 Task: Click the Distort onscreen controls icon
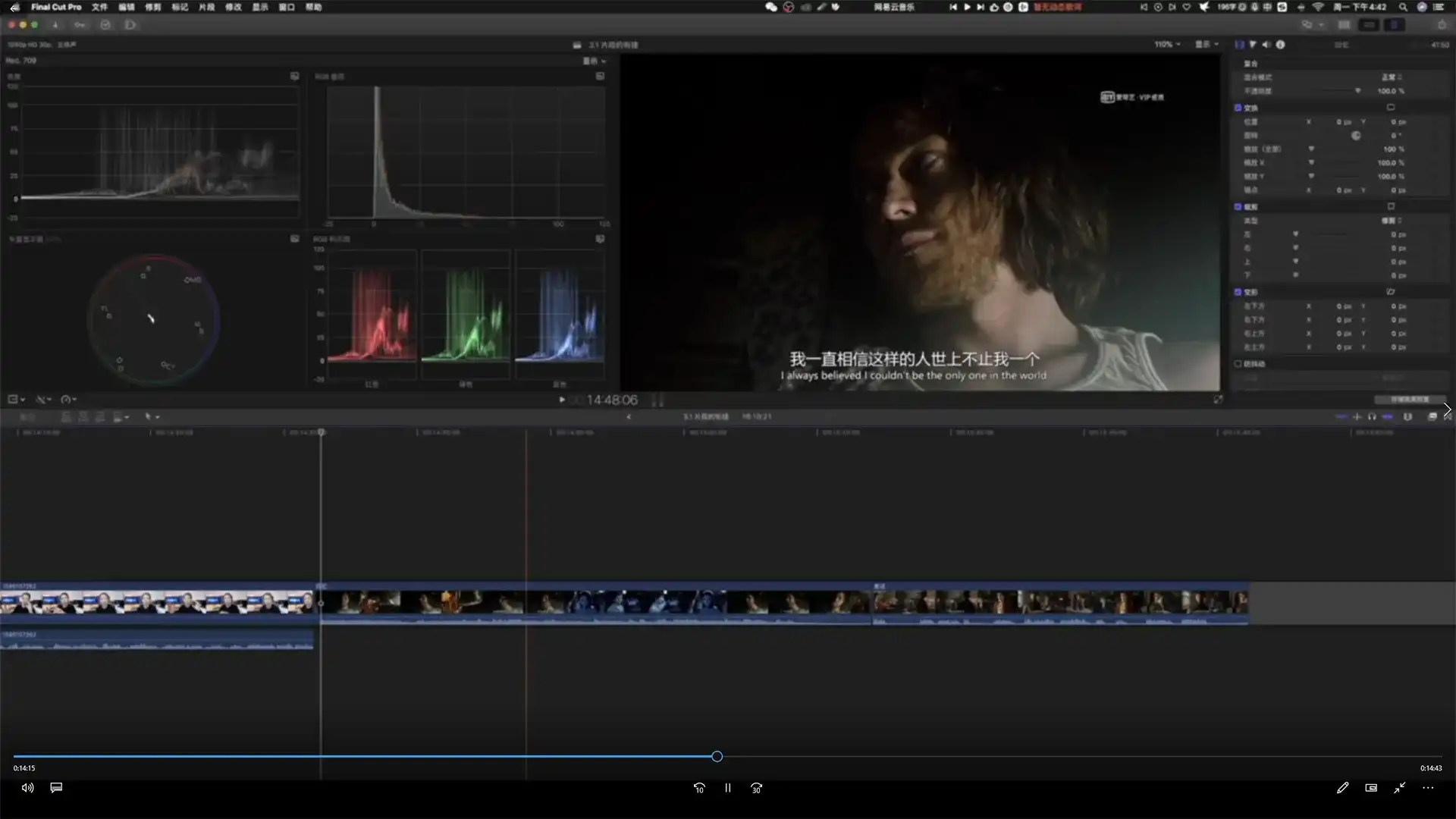point(1391,292)
